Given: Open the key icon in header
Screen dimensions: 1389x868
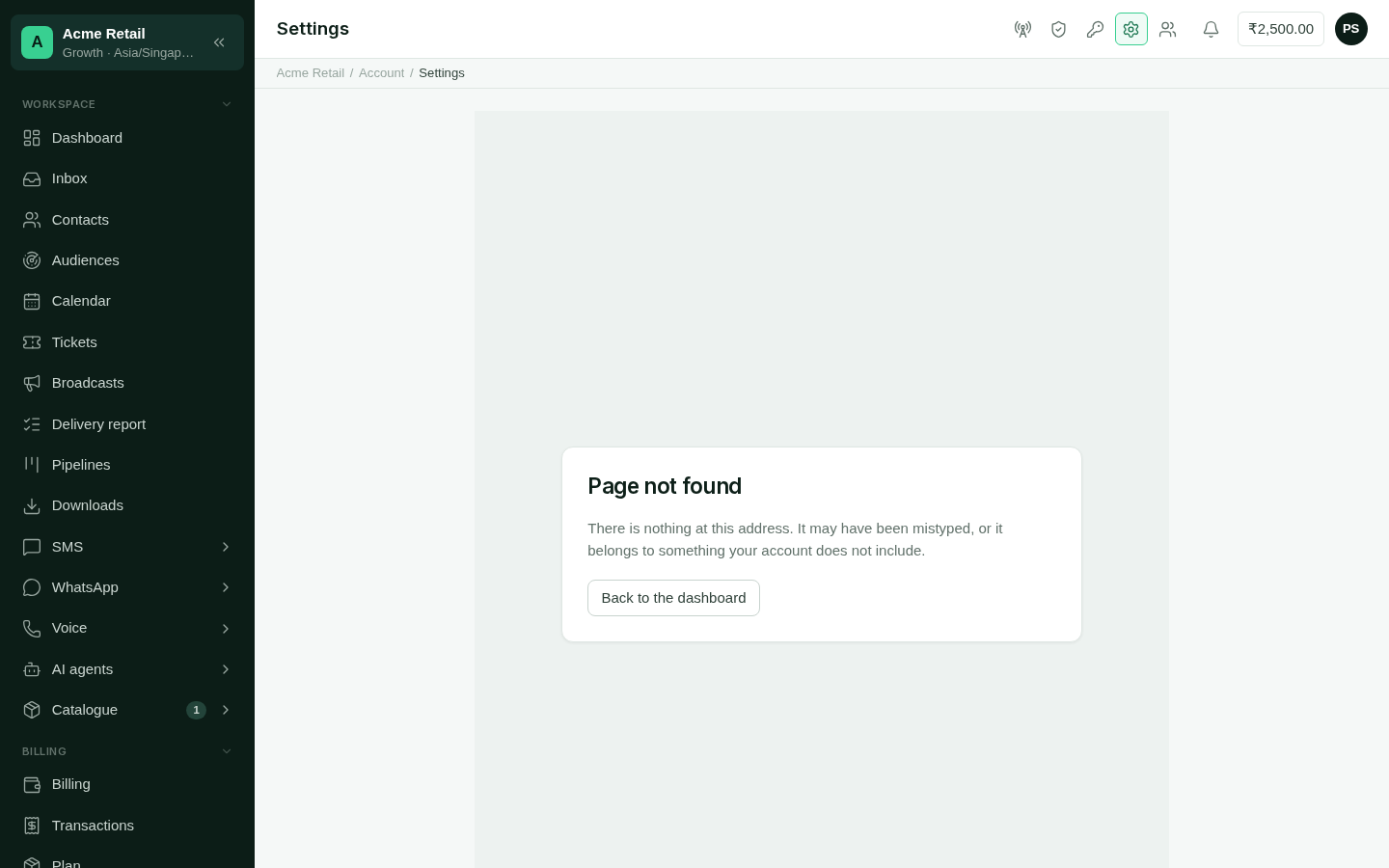Looking at the screenshot, I should [1095, 29].
